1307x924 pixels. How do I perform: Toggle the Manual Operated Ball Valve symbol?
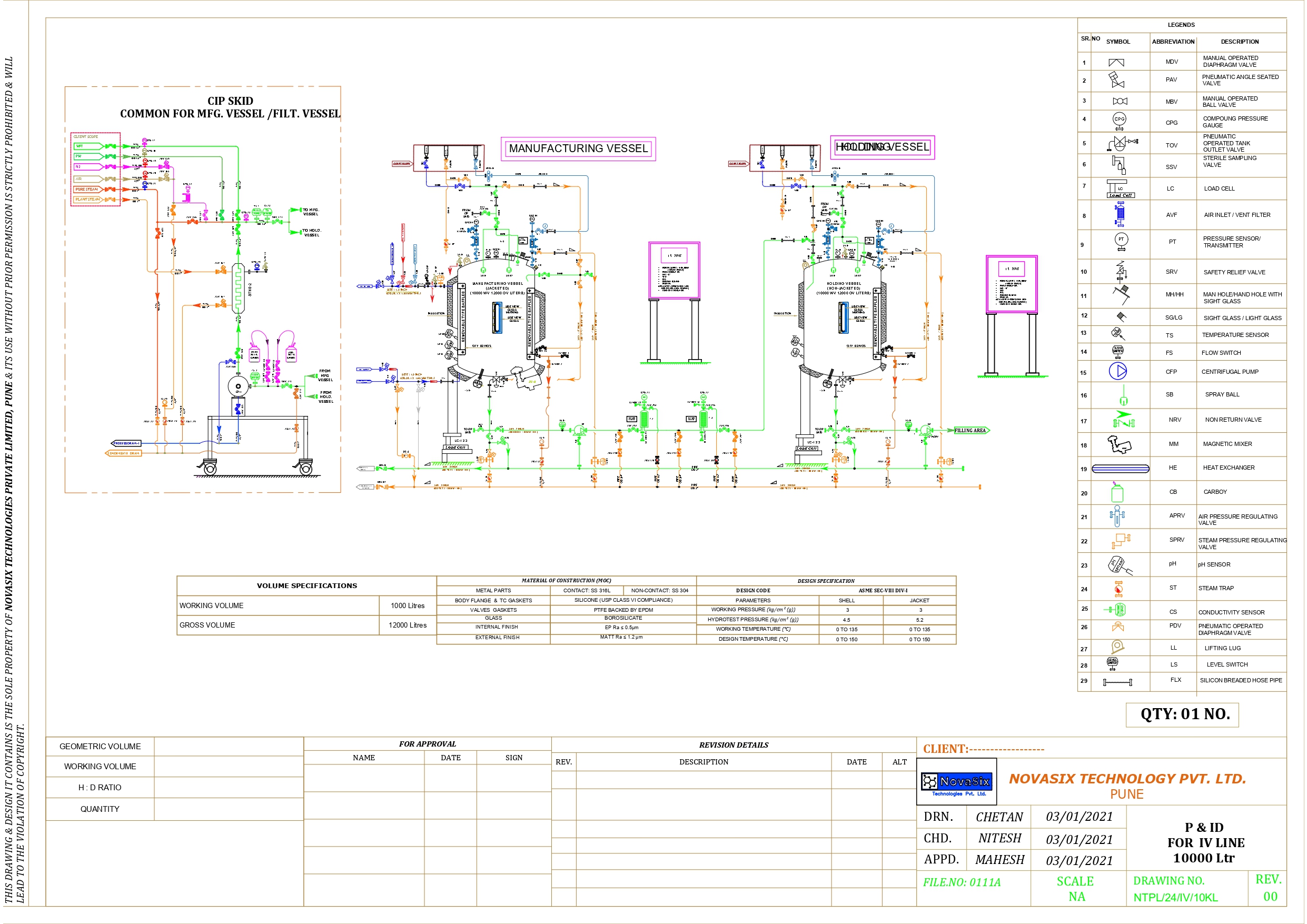click(x=1120, y=101)
